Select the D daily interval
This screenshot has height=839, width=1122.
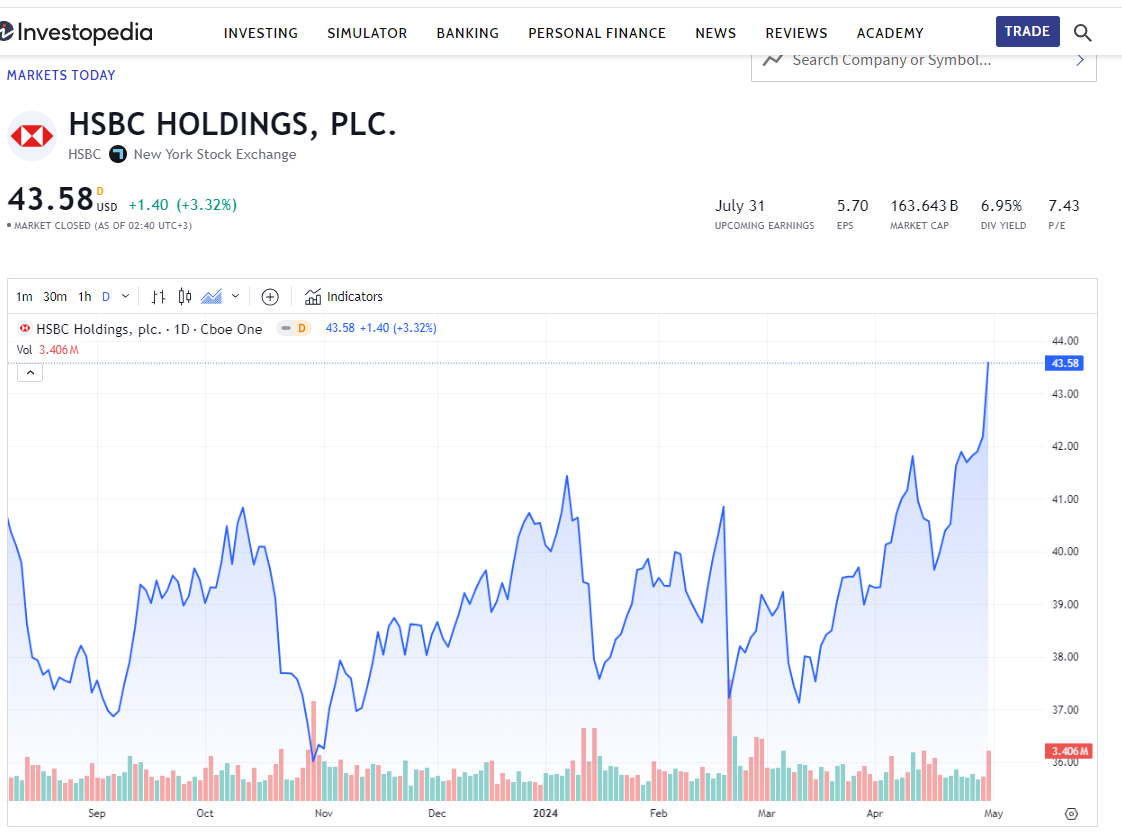106,297
